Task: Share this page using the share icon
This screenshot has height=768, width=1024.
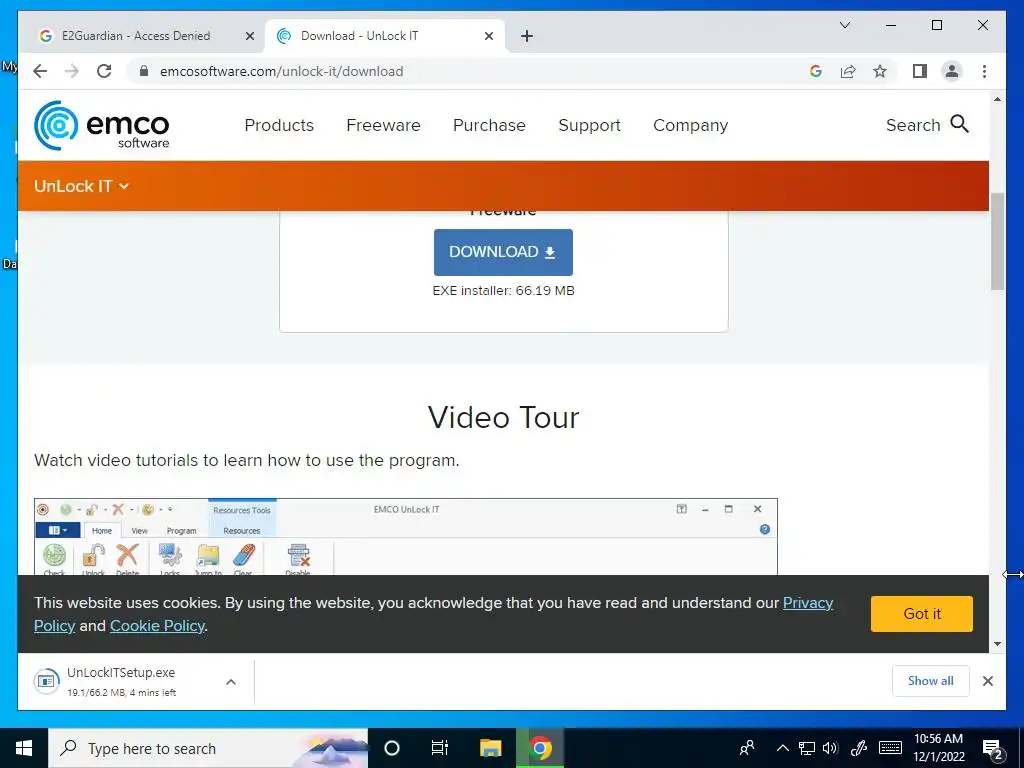Action: coord(848,71)
